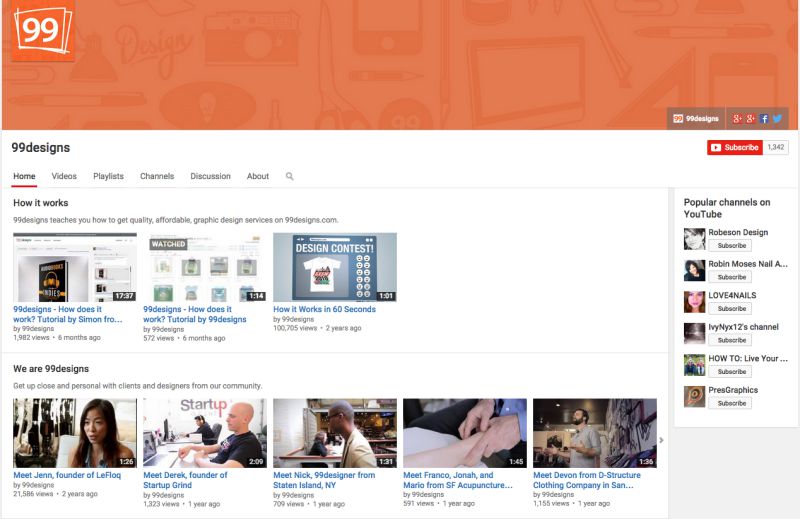The image size is (800, 519).
Task: Open Robeson Design channel name
Action: coord(738,232)
